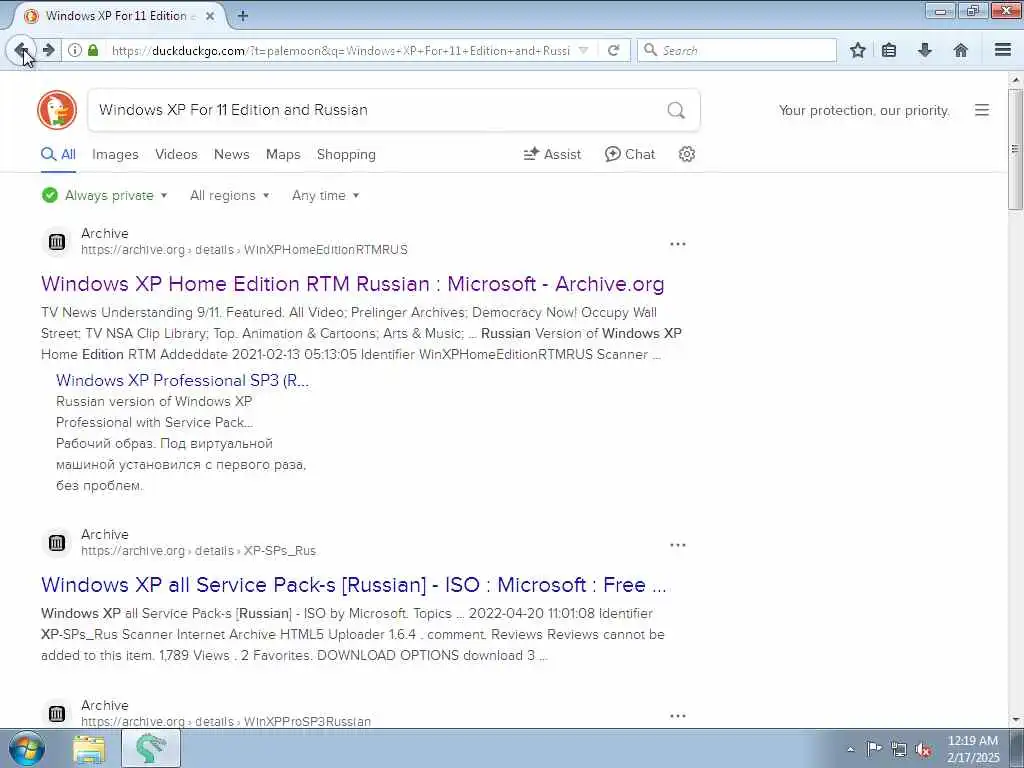
Task: Switch to Maps results tab
Action: [283, 154]
